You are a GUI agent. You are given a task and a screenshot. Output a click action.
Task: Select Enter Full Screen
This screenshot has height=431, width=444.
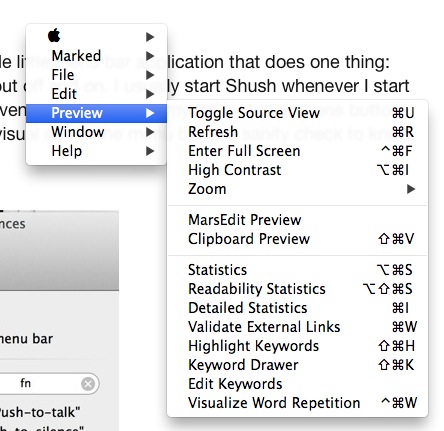coord(297,151)
